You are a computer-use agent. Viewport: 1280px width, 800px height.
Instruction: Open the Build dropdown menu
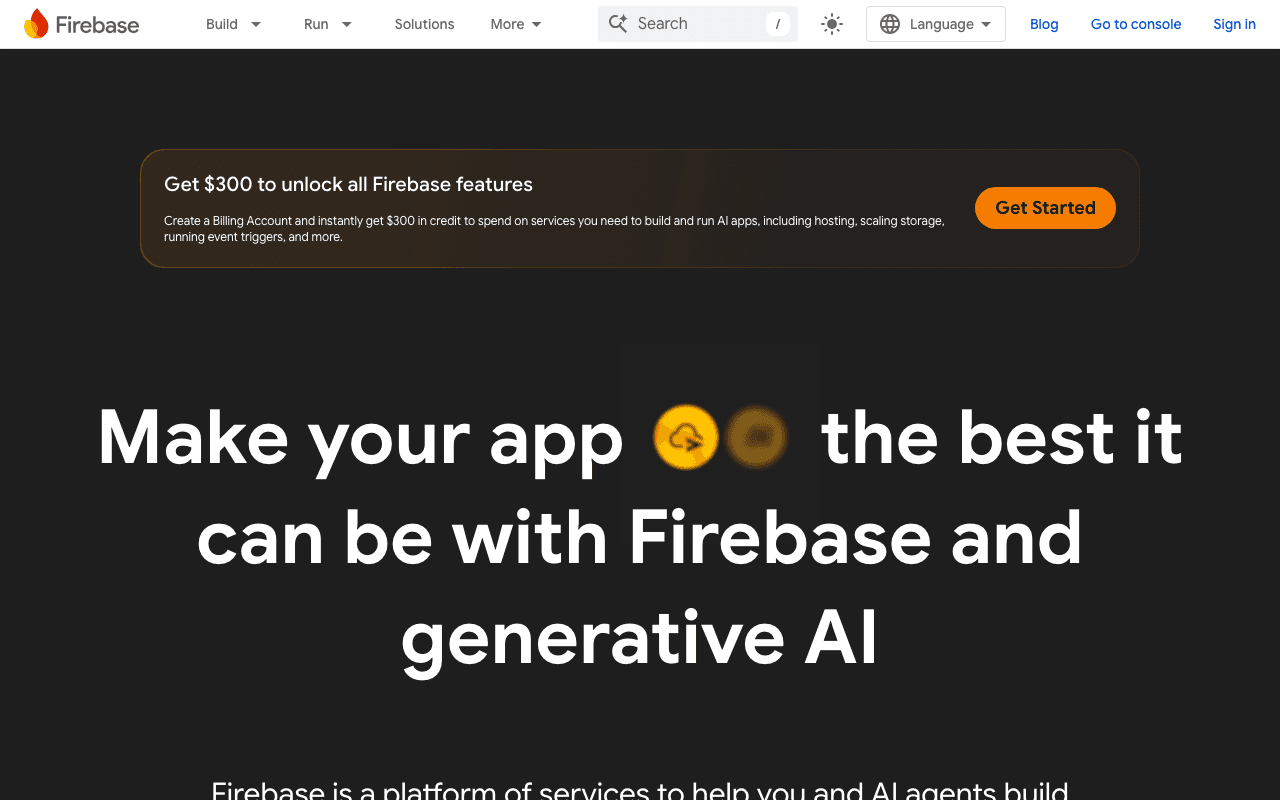234,24
